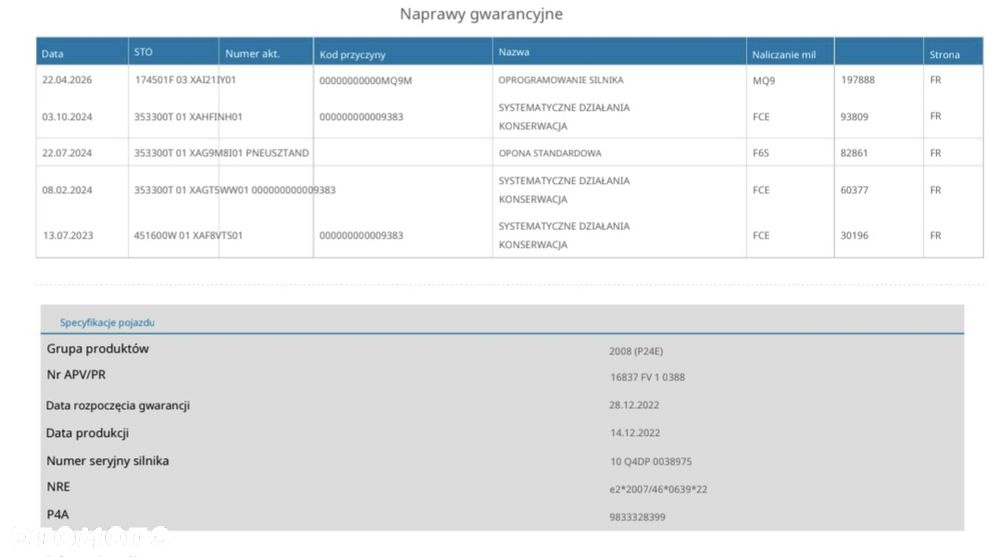
Task: Click the value 16837 FV 1 0388
Action: [x=647, y=378]
